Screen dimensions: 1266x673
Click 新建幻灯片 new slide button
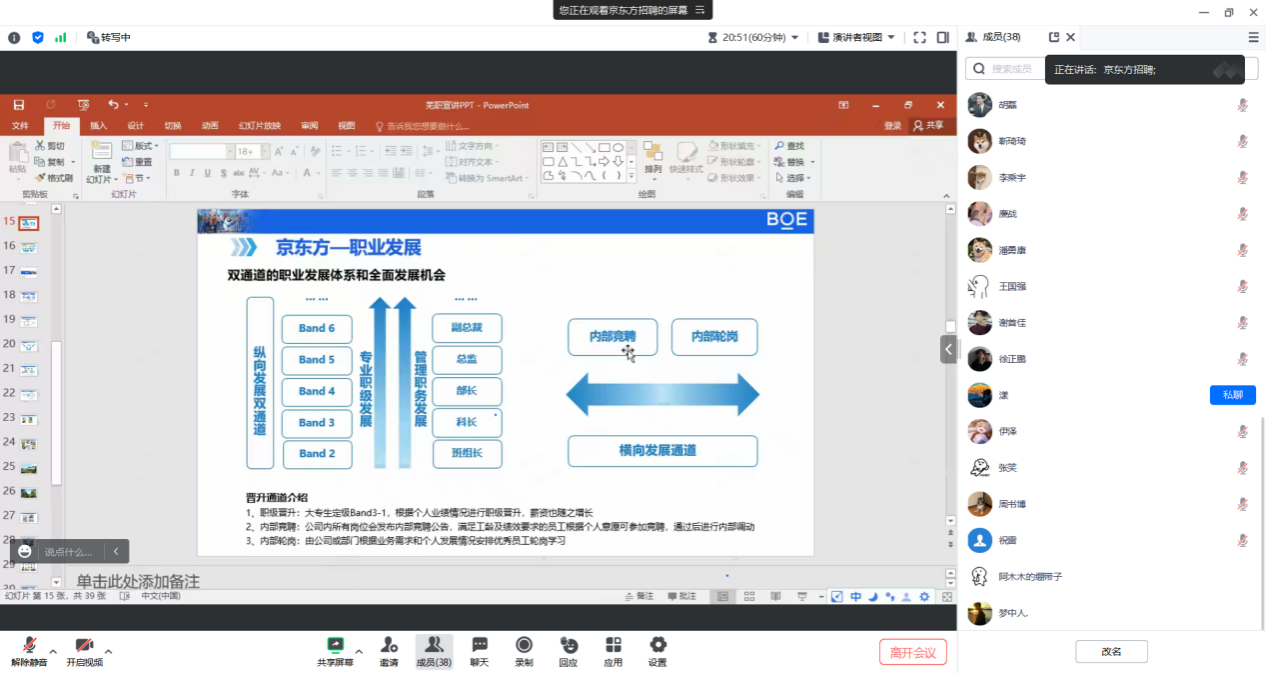100,162
